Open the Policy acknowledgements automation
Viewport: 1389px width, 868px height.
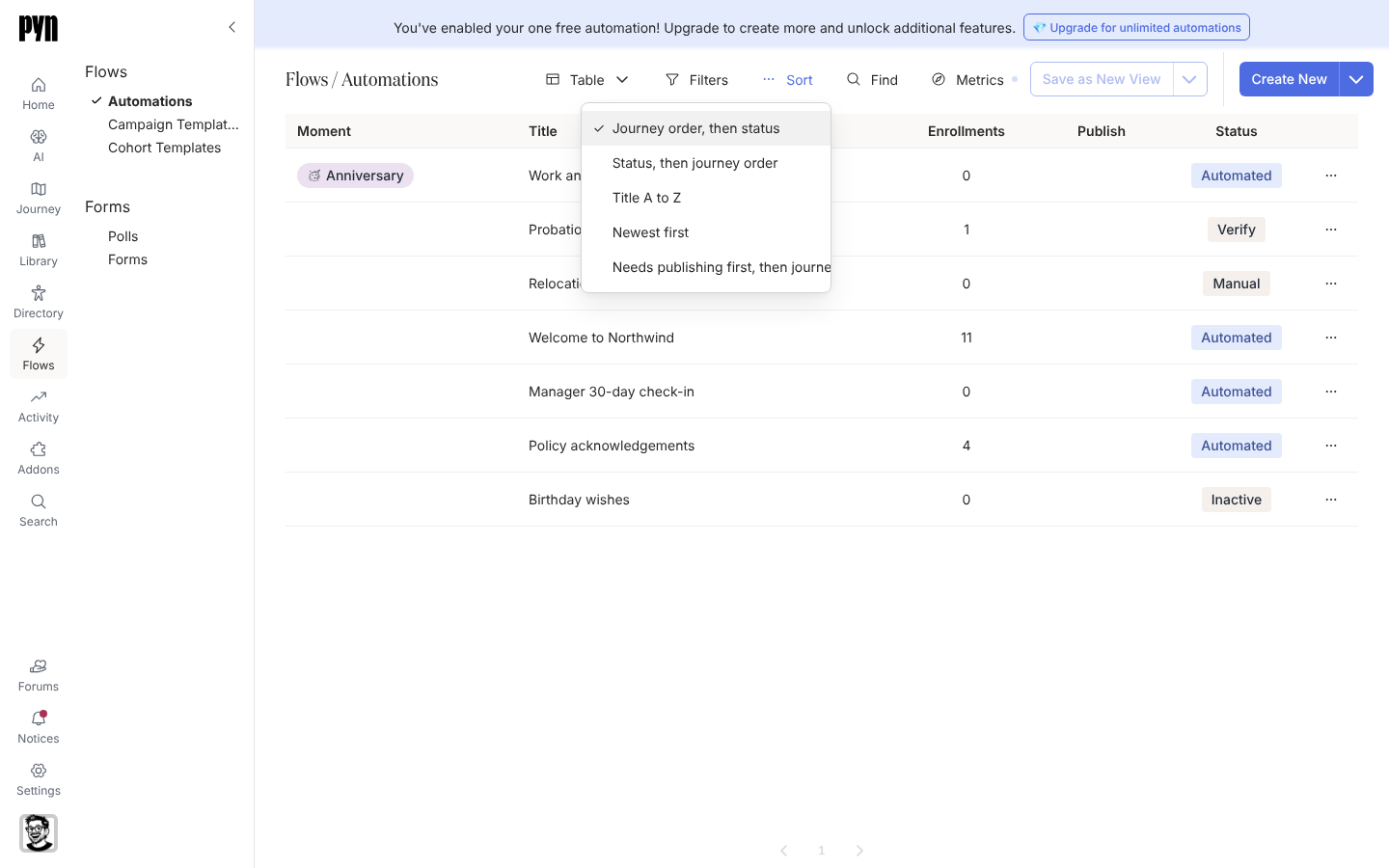[612, 446]
